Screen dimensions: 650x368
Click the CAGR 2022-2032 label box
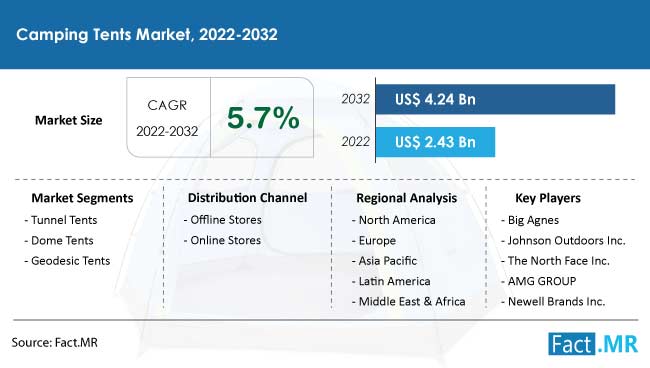pos(168,118)
